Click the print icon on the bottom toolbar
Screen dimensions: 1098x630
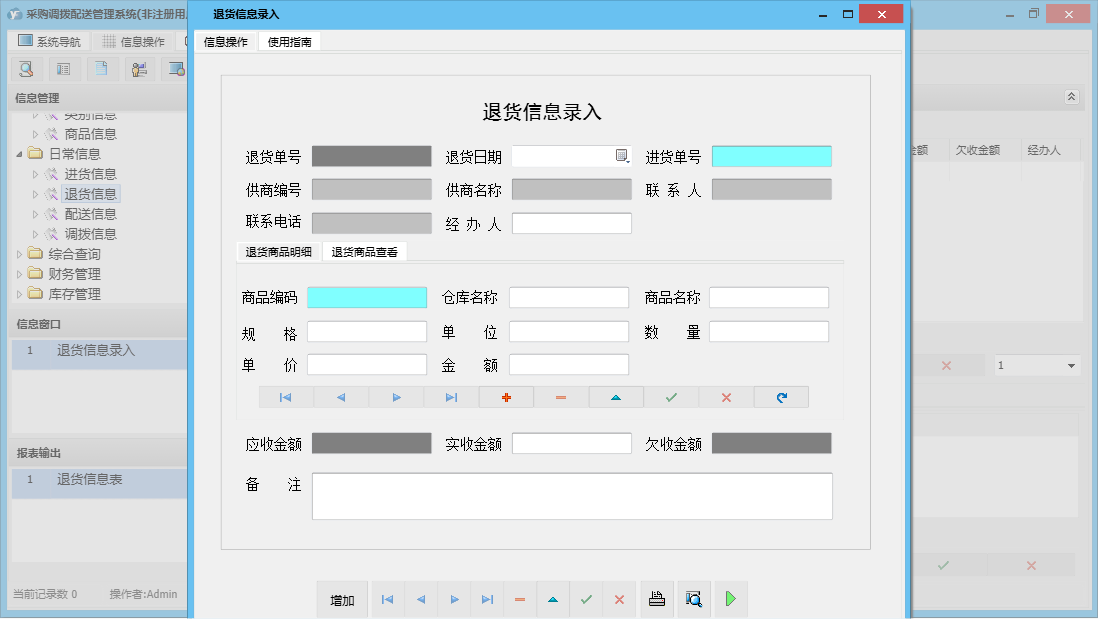pyautogui.click(x=657, y=598)
